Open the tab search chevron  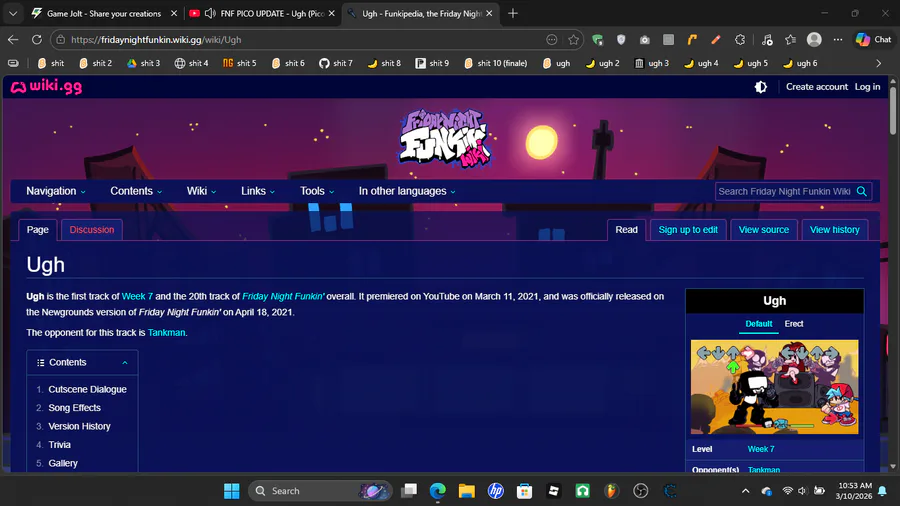point(13,13)
